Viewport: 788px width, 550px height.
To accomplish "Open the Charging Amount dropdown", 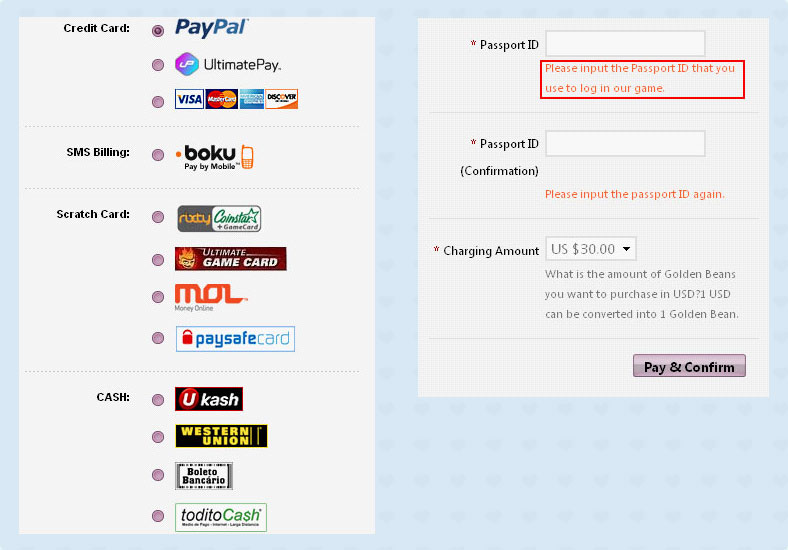I will [x=591, y=249].
